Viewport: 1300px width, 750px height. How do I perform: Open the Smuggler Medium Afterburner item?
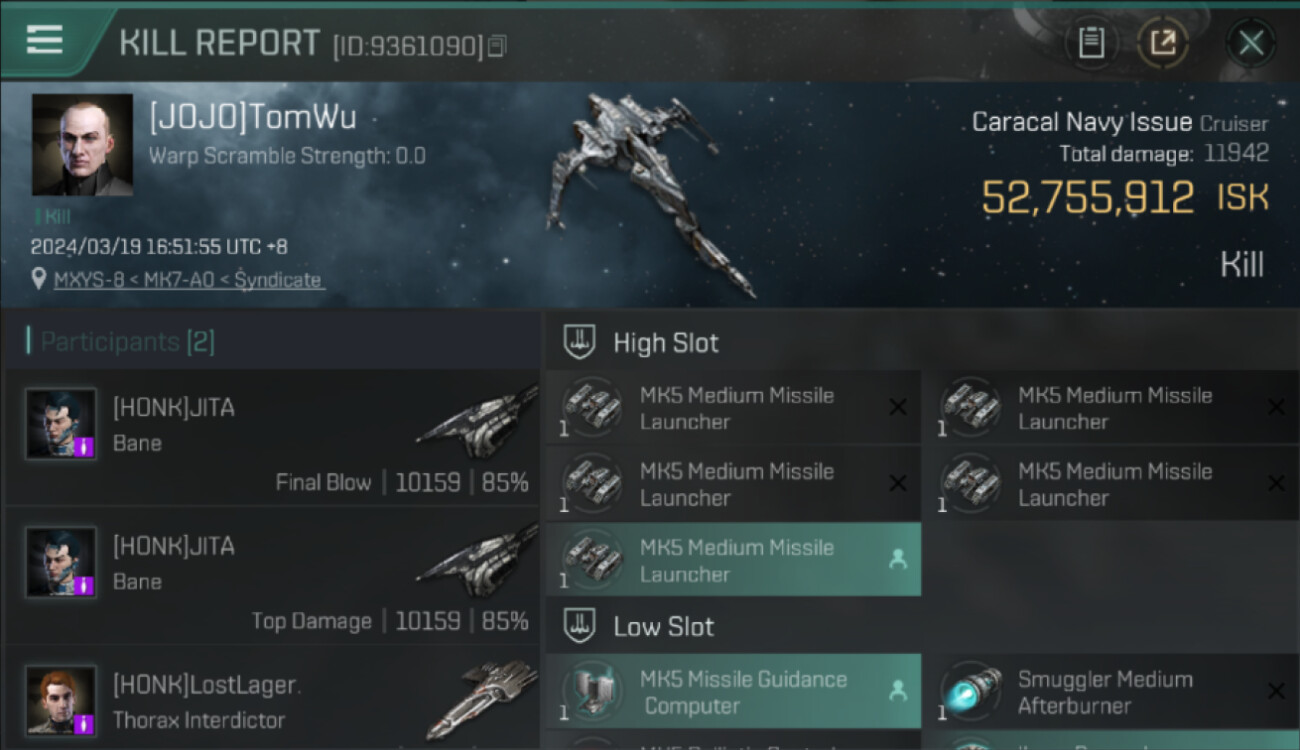pos(1112,692)
